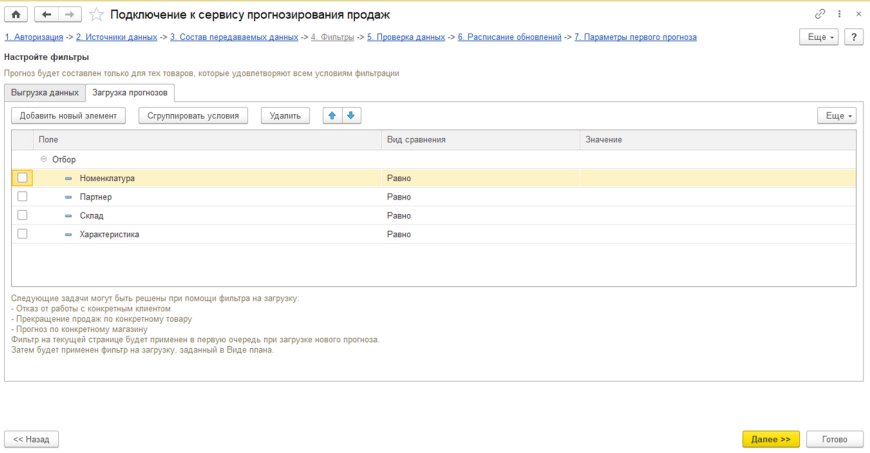Toggle the Характеристика filter checkbox

(22, 234)
